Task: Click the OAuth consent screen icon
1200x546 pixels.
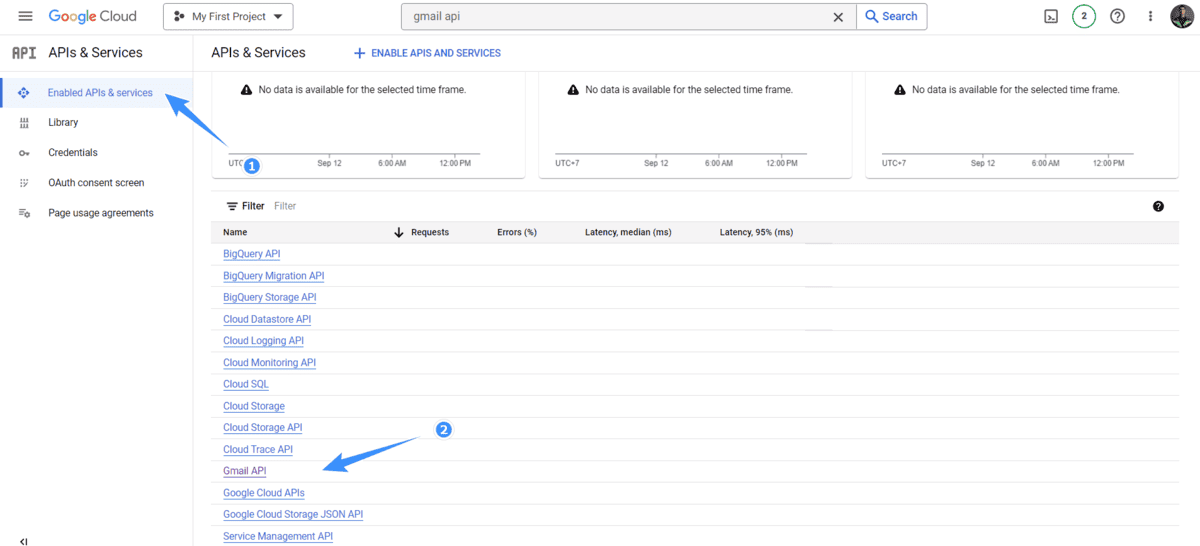Action: click(24, 183)
